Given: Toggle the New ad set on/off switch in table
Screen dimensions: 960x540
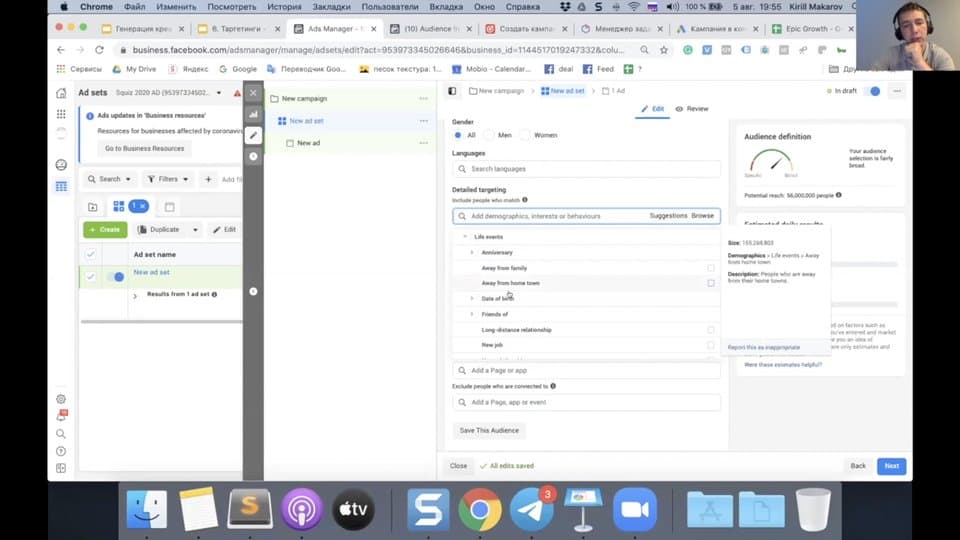Looking at the screenshot, I should (x=115, y=277).
